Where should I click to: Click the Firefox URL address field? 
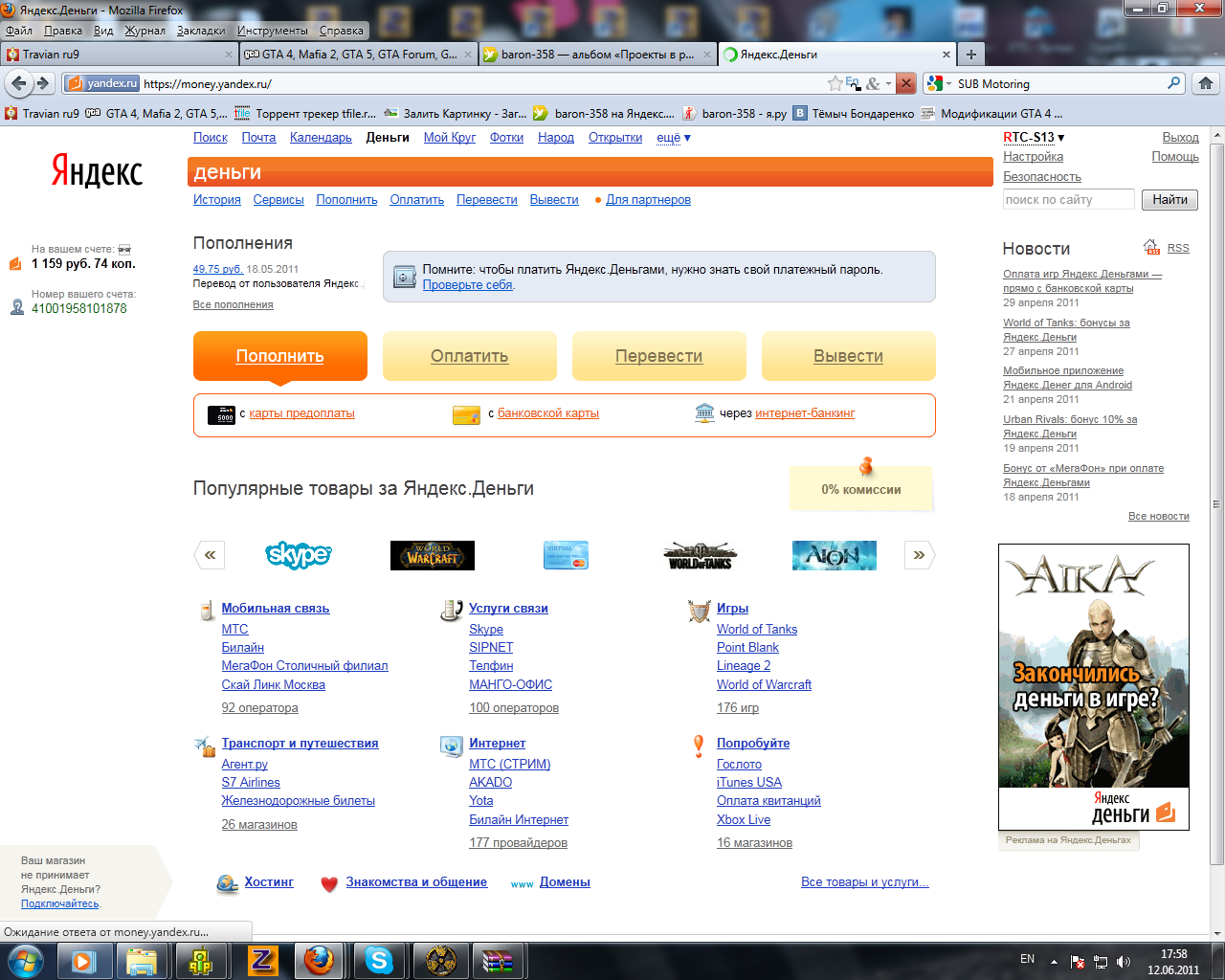(x=482, y=83)
